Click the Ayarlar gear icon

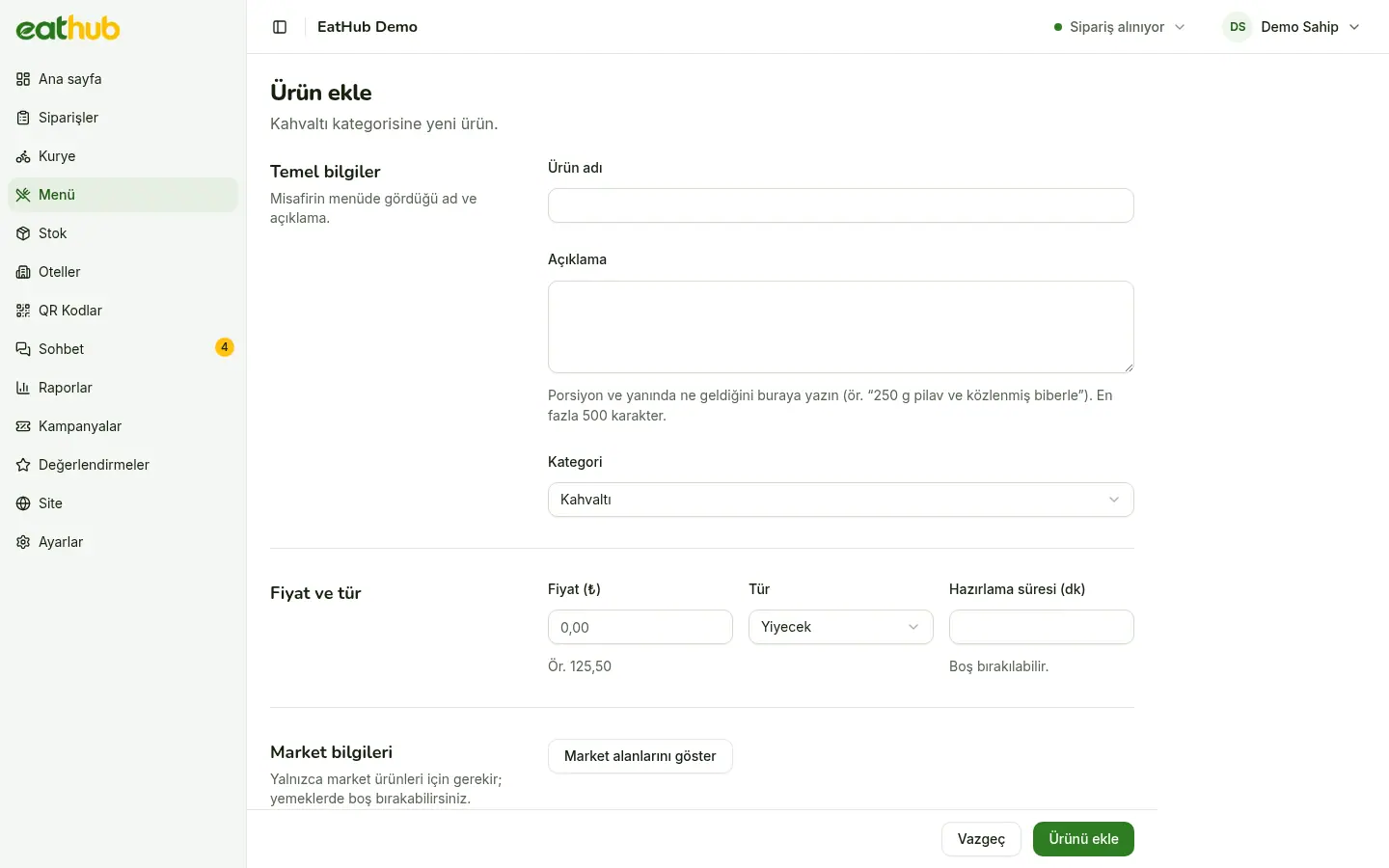(x=23, y=542)
